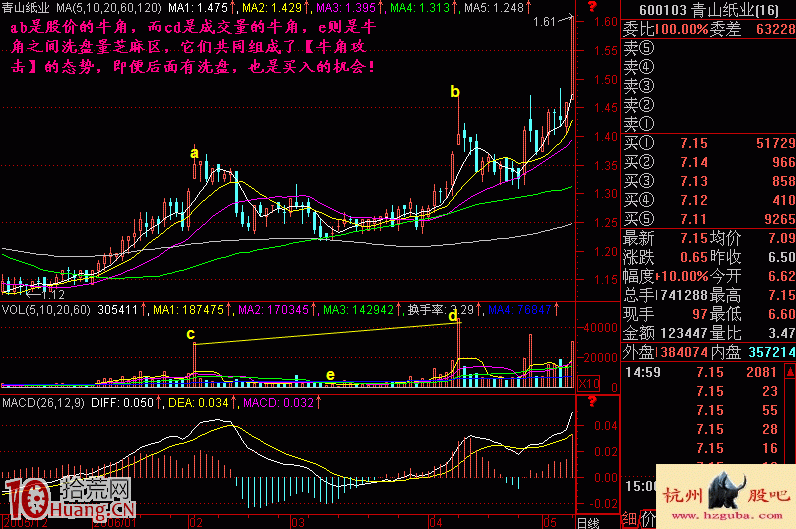Click the yellow 'b' price peak marker
Viewport: 796px width, 529px height.
[455, 92]
